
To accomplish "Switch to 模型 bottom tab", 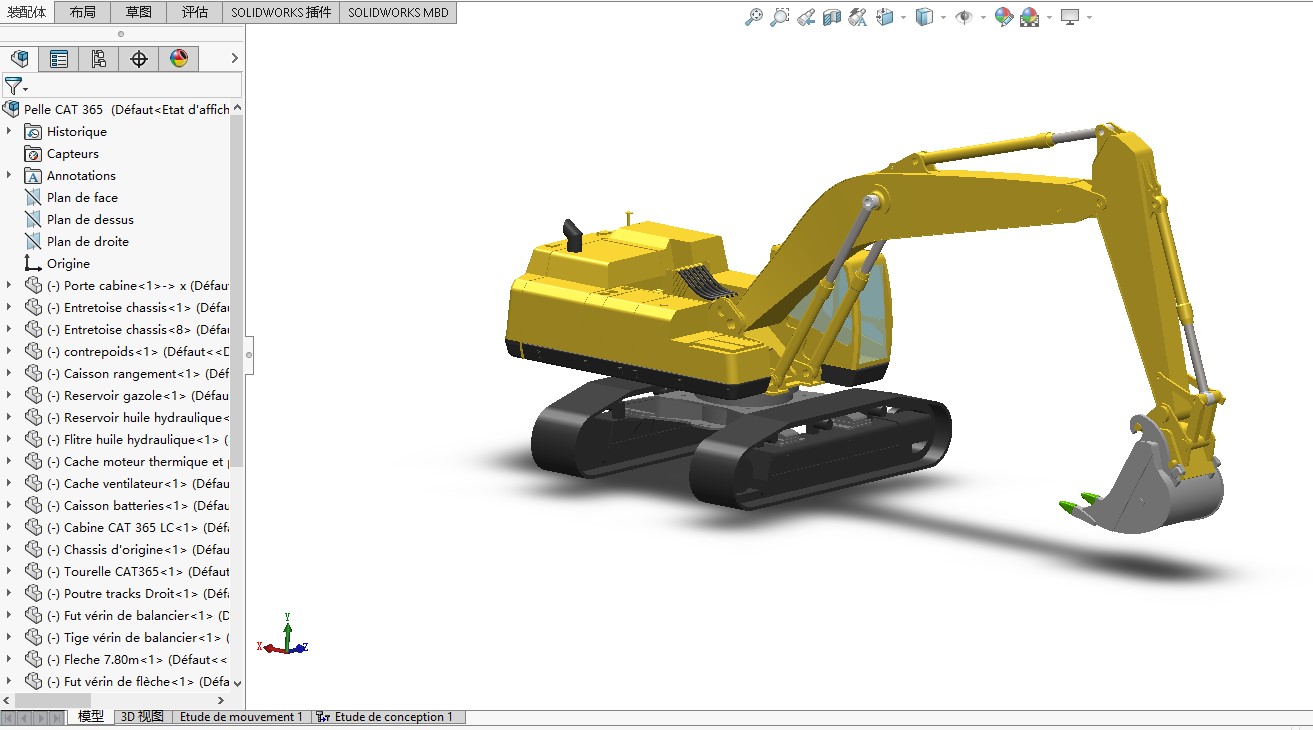I will pos(91,717).
